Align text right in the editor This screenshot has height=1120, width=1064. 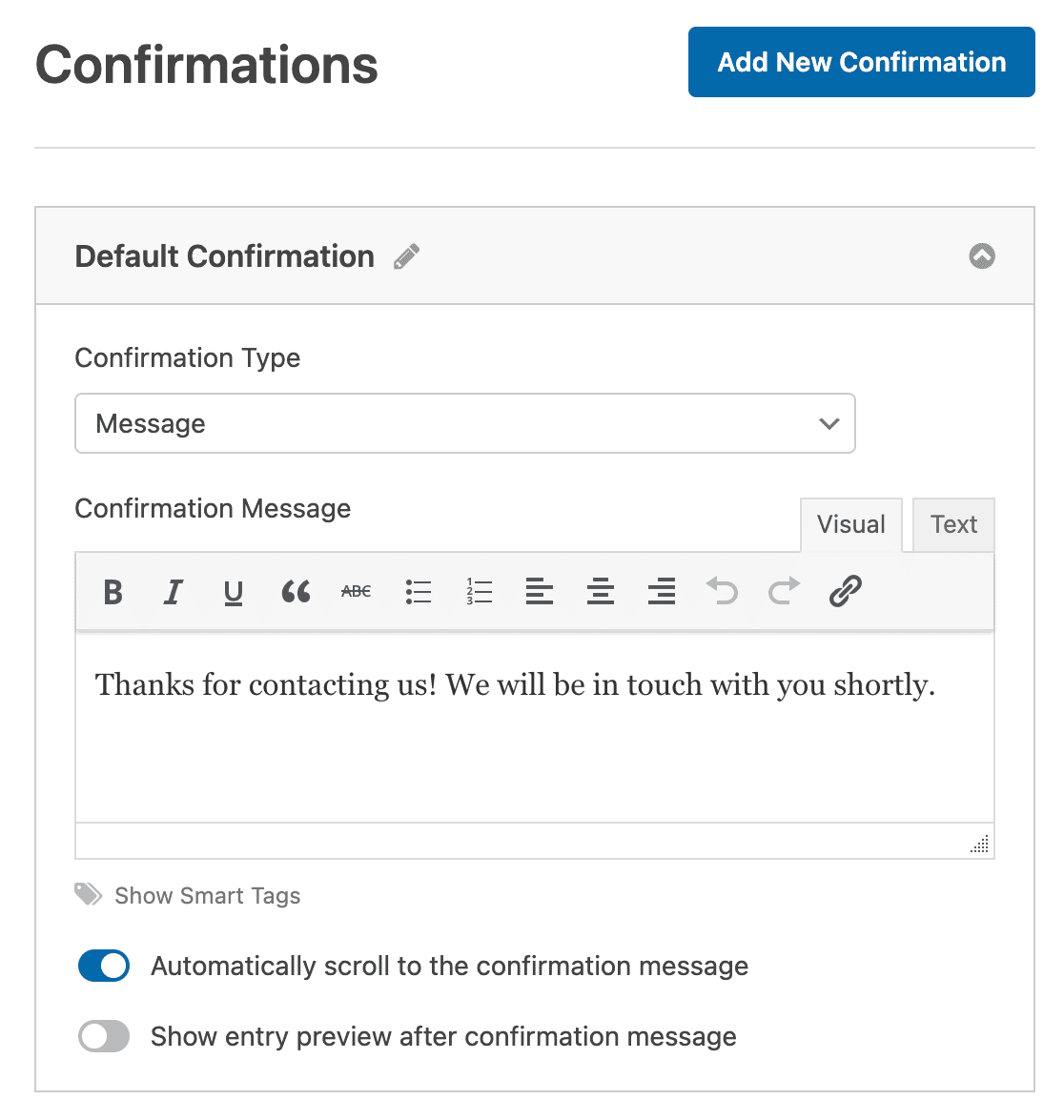point(662,591)
